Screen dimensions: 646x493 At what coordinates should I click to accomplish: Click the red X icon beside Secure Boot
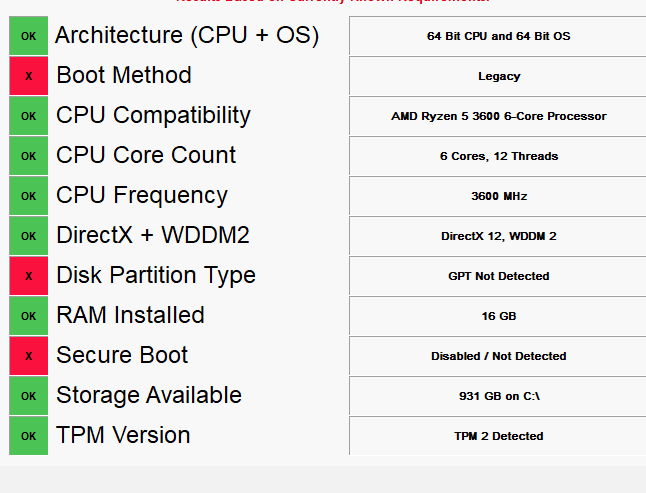pos(28,355)
